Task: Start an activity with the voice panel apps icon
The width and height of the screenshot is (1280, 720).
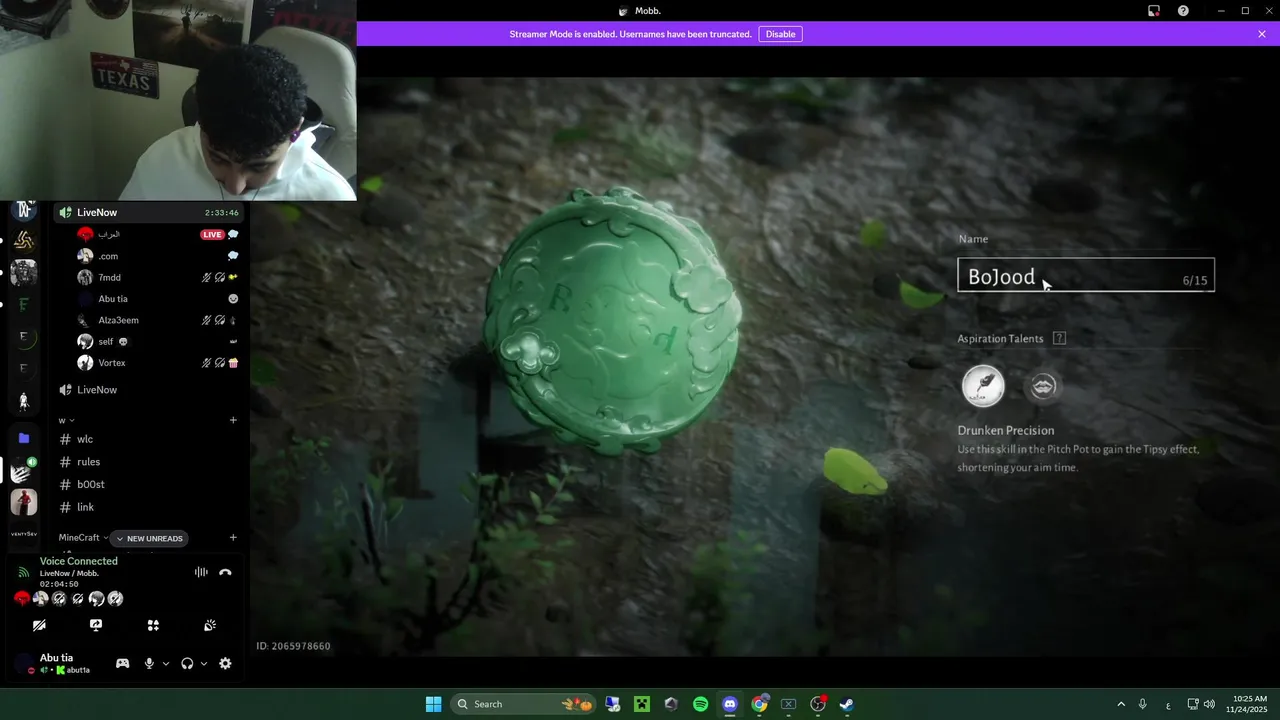Action: [153, 625]
